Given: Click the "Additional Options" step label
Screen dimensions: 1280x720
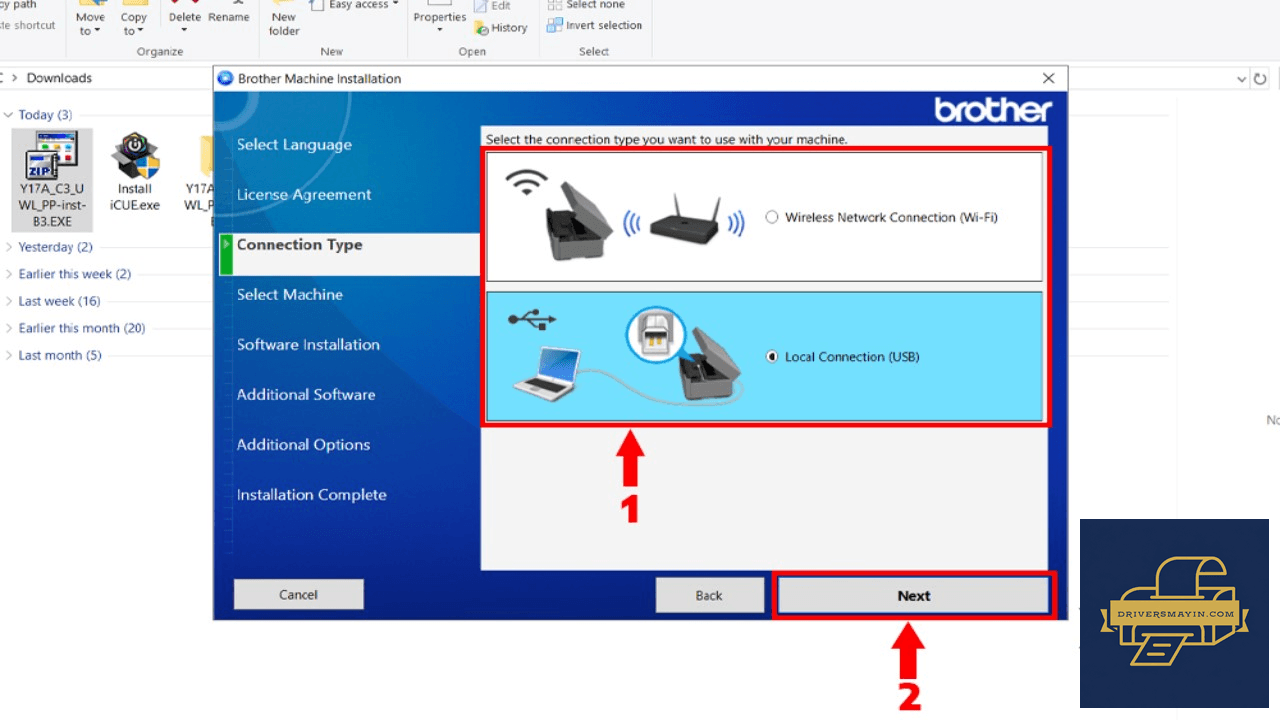Looking at the screenshot, I should [303, 445].
